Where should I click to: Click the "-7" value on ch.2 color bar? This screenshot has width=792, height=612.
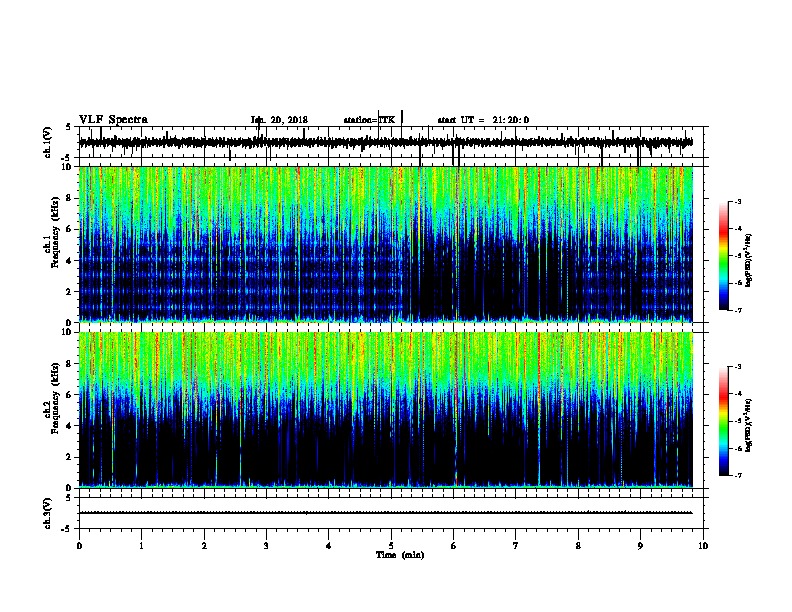point(738,475)
